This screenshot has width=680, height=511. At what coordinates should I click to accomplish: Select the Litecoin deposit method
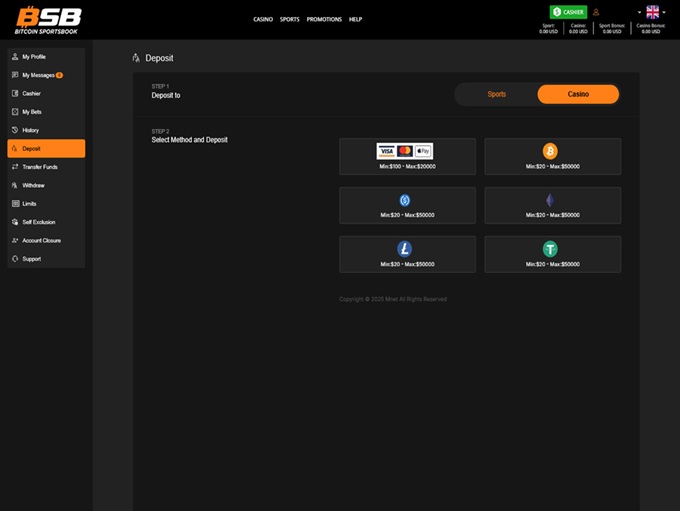[407, 254]
